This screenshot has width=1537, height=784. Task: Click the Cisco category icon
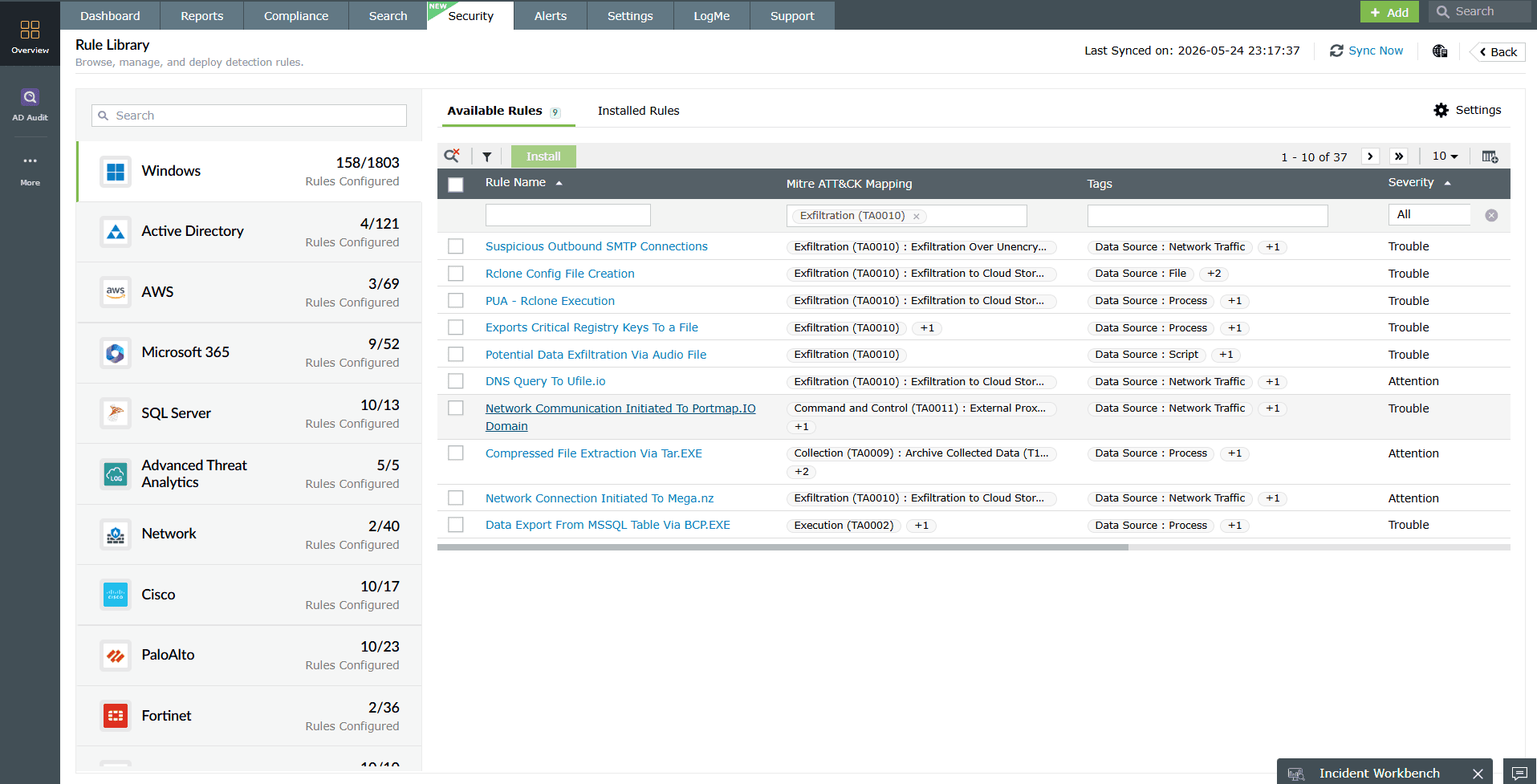[x=116, y=595]
